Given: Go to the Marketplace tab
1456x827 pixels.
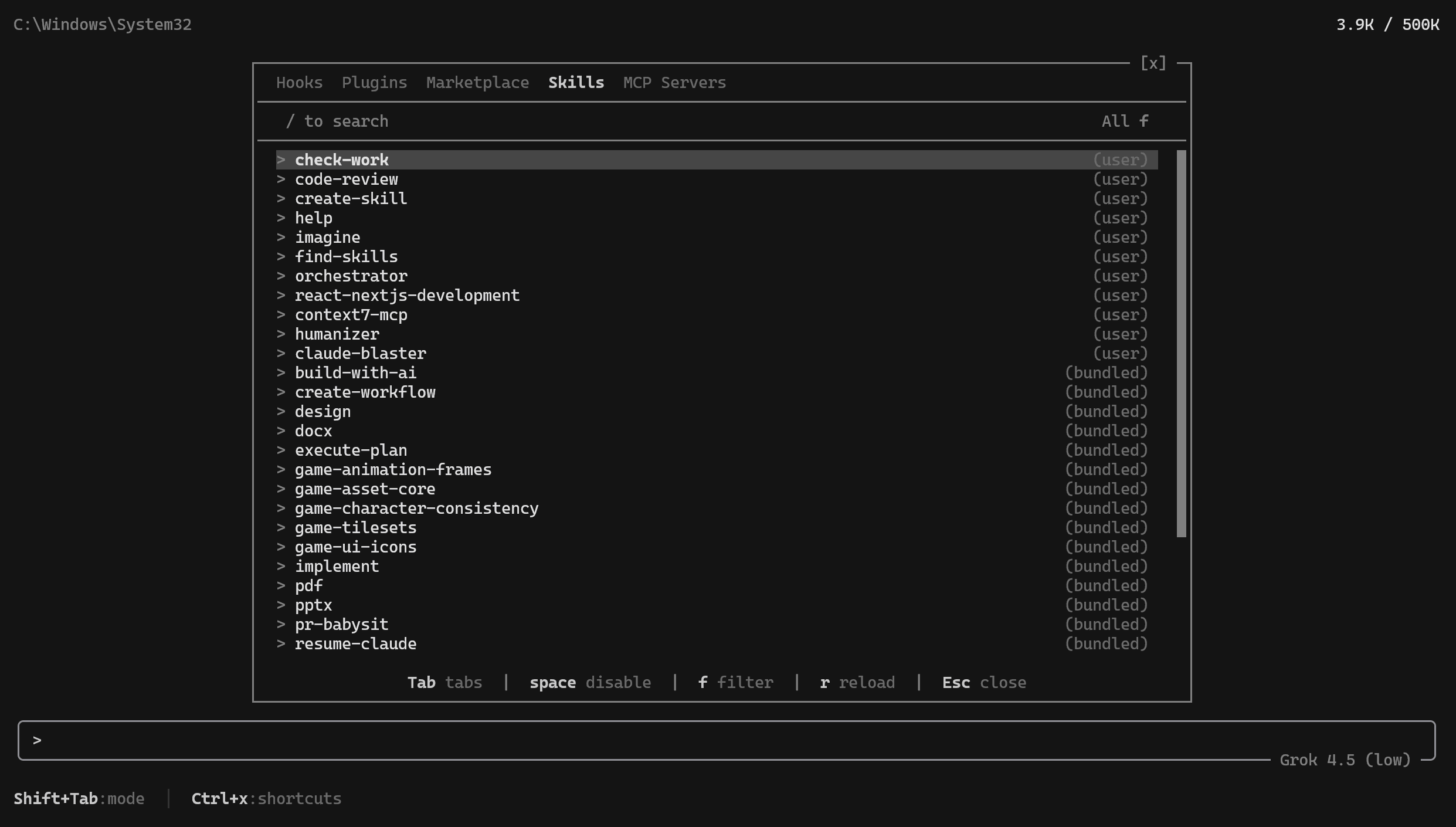Looking at the screenshot, I should 477,83.
